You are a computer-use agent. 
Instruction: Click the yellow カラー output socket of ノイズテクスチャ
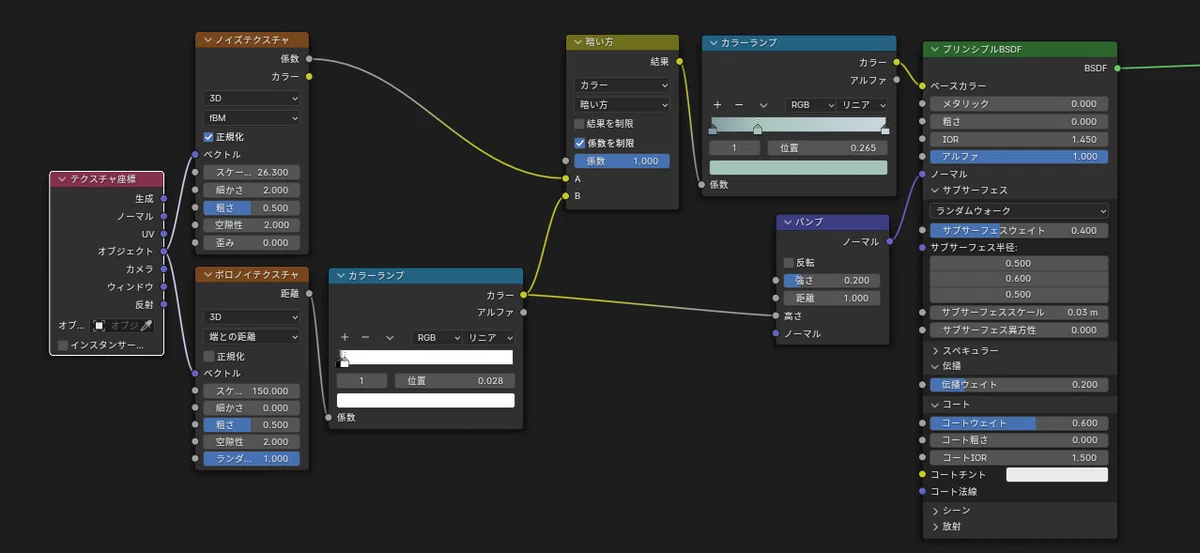pyautogui.click(x=309, y=76)
